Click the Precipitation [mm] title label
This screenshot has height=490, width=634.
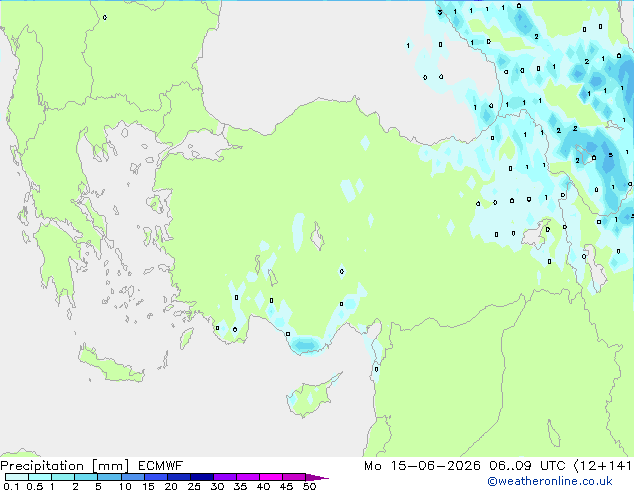point(65,466)
